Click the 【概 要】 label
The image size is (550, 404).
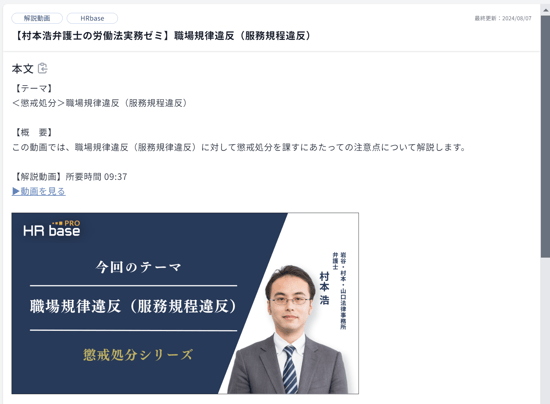tap(33, 133)
